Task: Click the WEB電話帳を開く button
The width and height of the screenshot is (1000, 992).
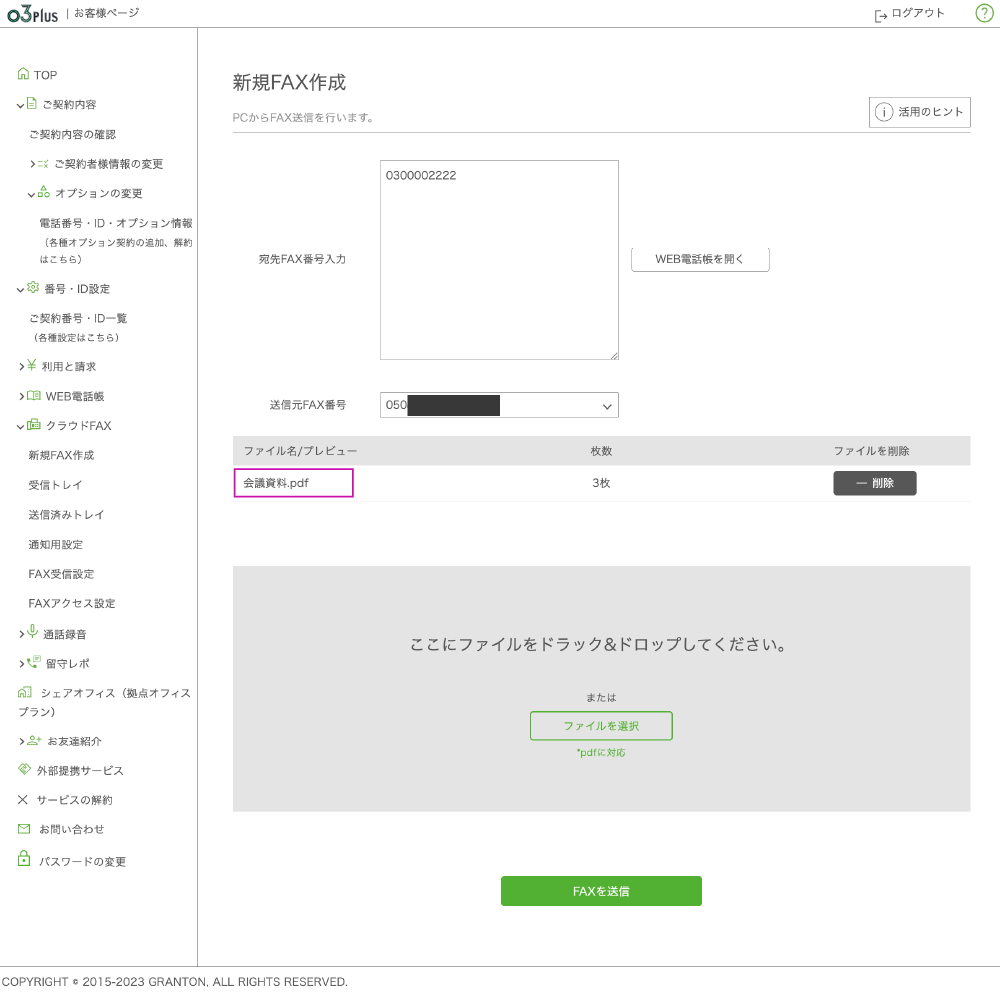Action: [x=700, y=259]
